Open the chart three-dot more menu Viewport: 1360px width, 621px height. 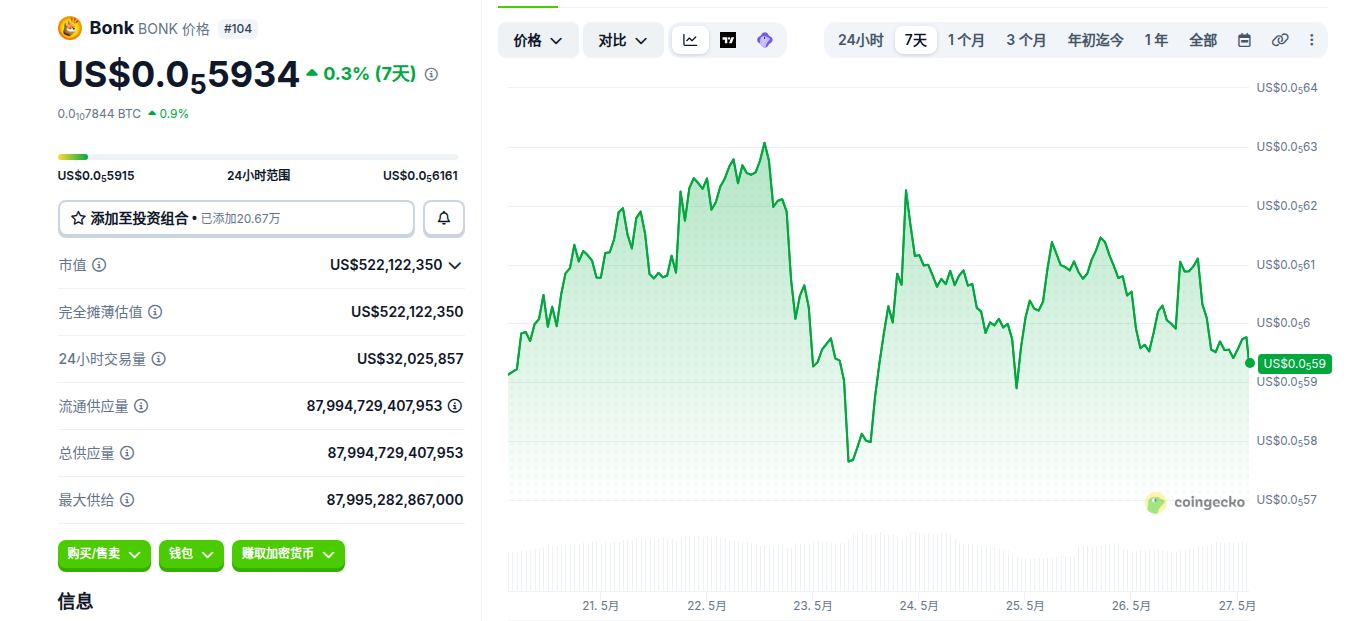click(1312, 40)
